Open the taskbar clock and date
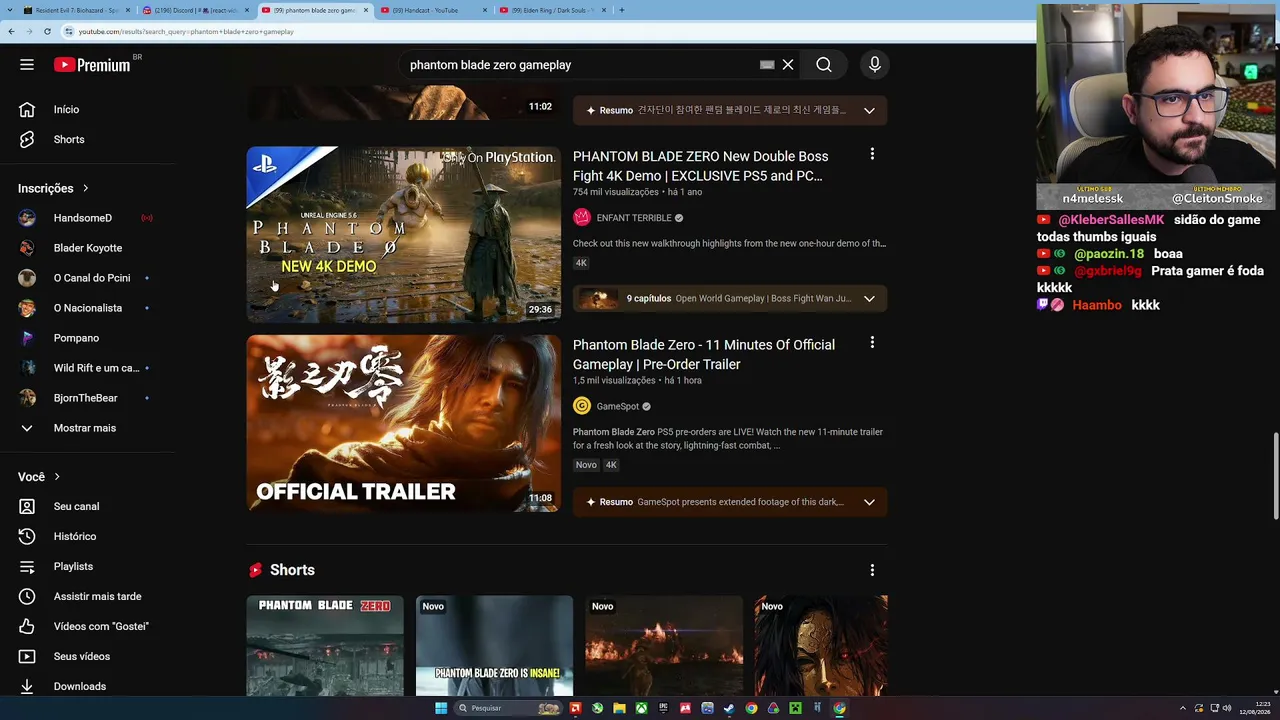 point(1256,708)
